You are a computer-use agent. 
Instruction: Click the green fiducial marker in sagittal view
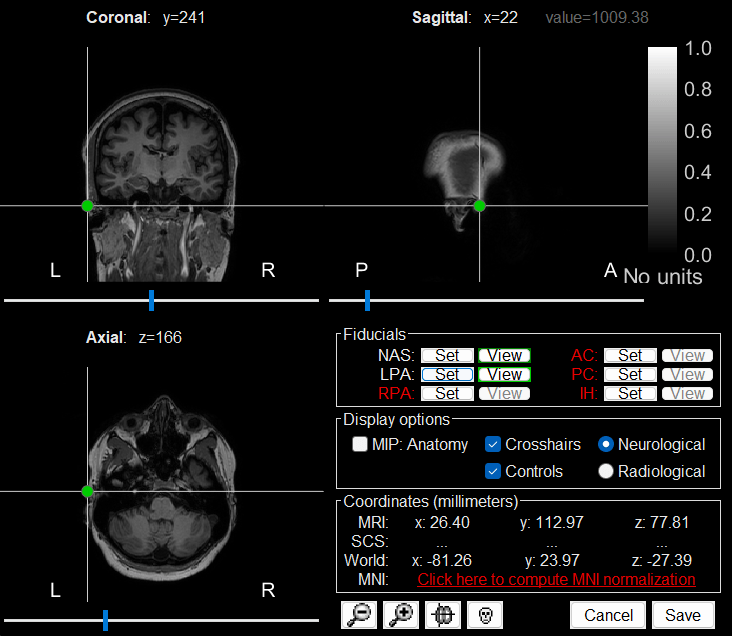(x=479, y=206)
